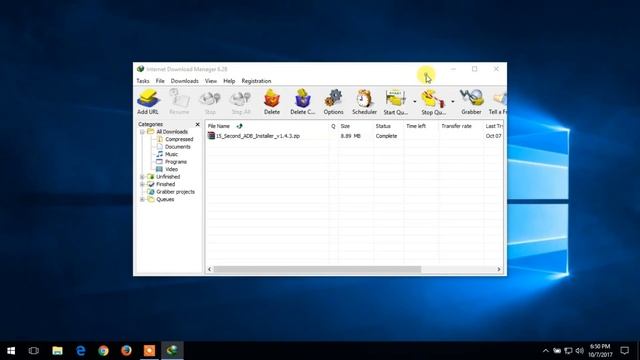Select the Queues category
The height and width of the screenshot is (360, 640).
click(165, 199)
